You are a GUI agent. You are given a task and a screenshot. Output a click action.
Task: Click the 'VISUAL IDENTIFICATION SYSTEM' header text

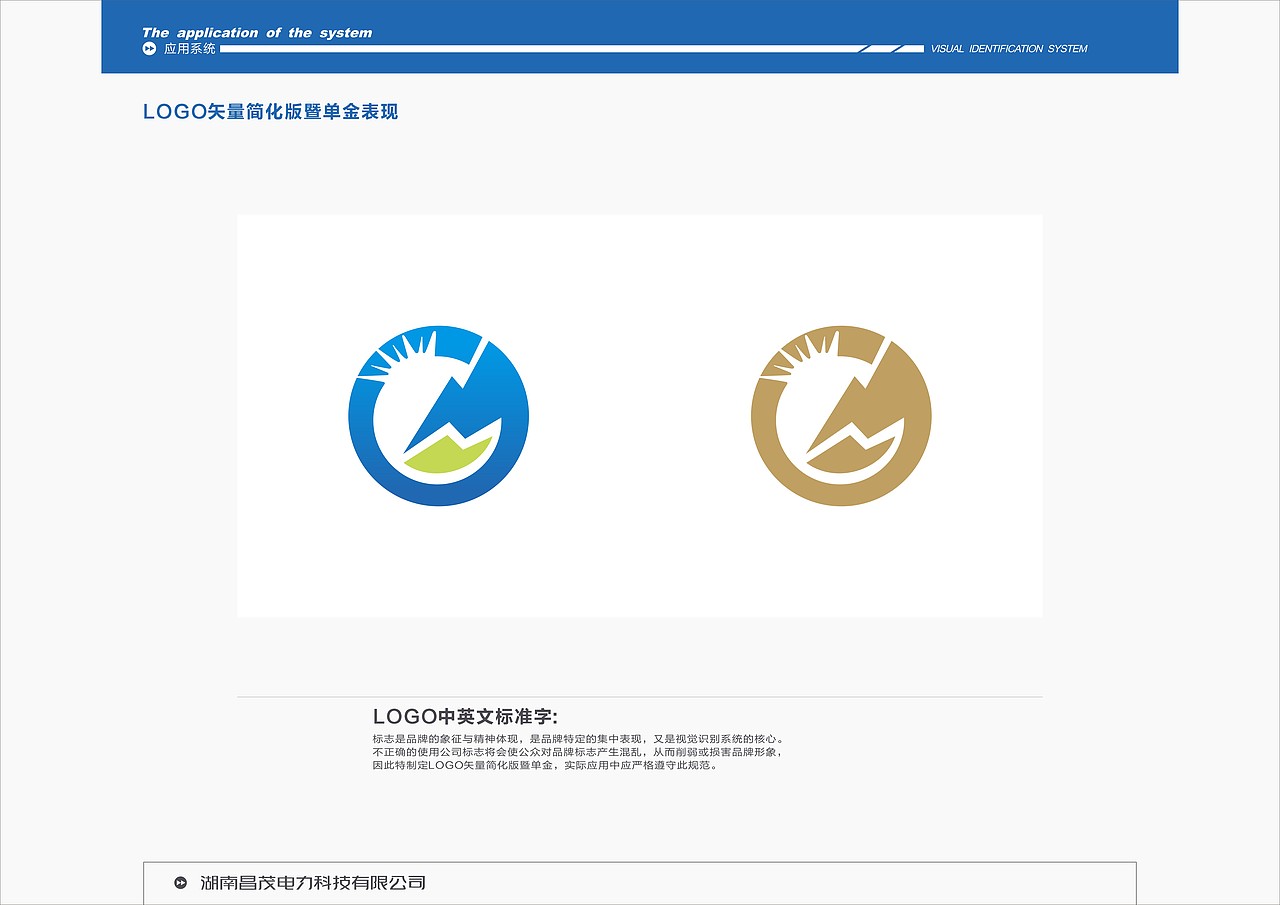[1008, 49]
